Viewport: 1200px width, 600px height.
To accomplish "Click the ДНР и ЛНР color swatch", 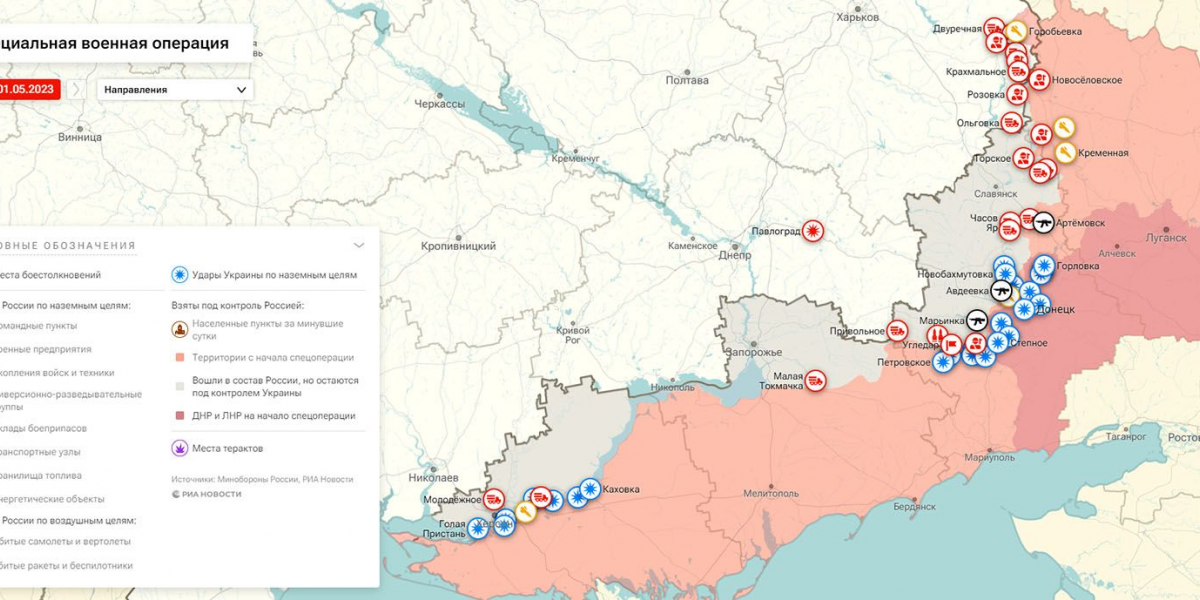I will (x=179, y=416).
